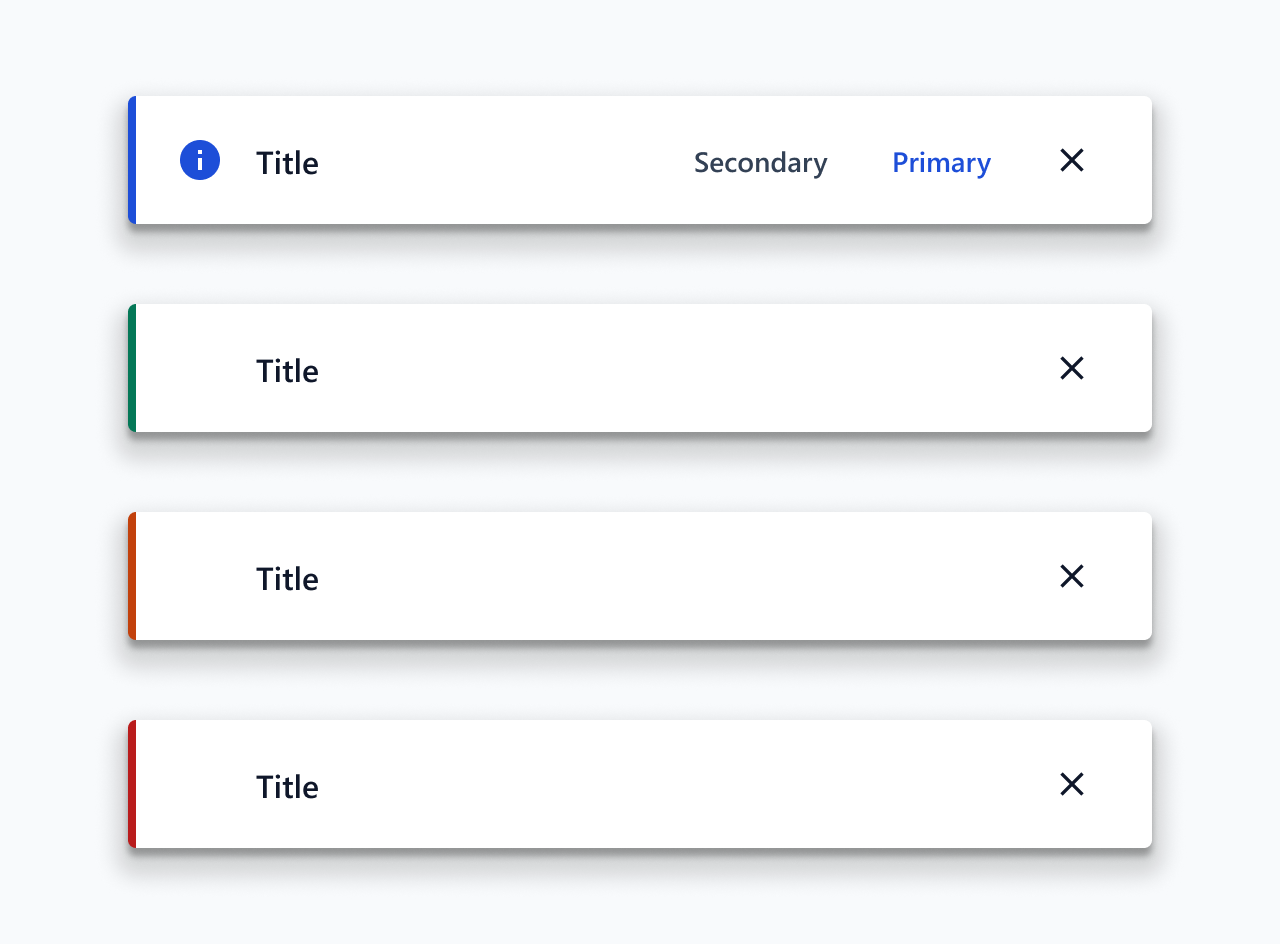Click empty white space in the red banner
The image size is (1280, 944).
[x=680, y=784]
